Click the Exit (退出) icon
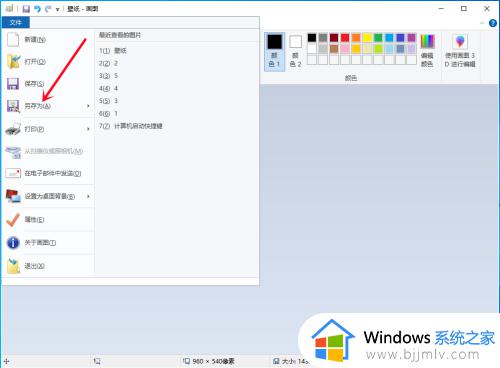 click(13, 266)
